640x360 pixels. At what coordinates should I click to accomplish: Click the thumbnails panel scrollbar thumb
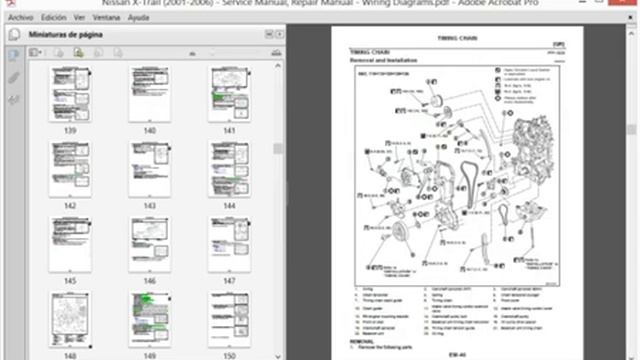coord(278,148)
